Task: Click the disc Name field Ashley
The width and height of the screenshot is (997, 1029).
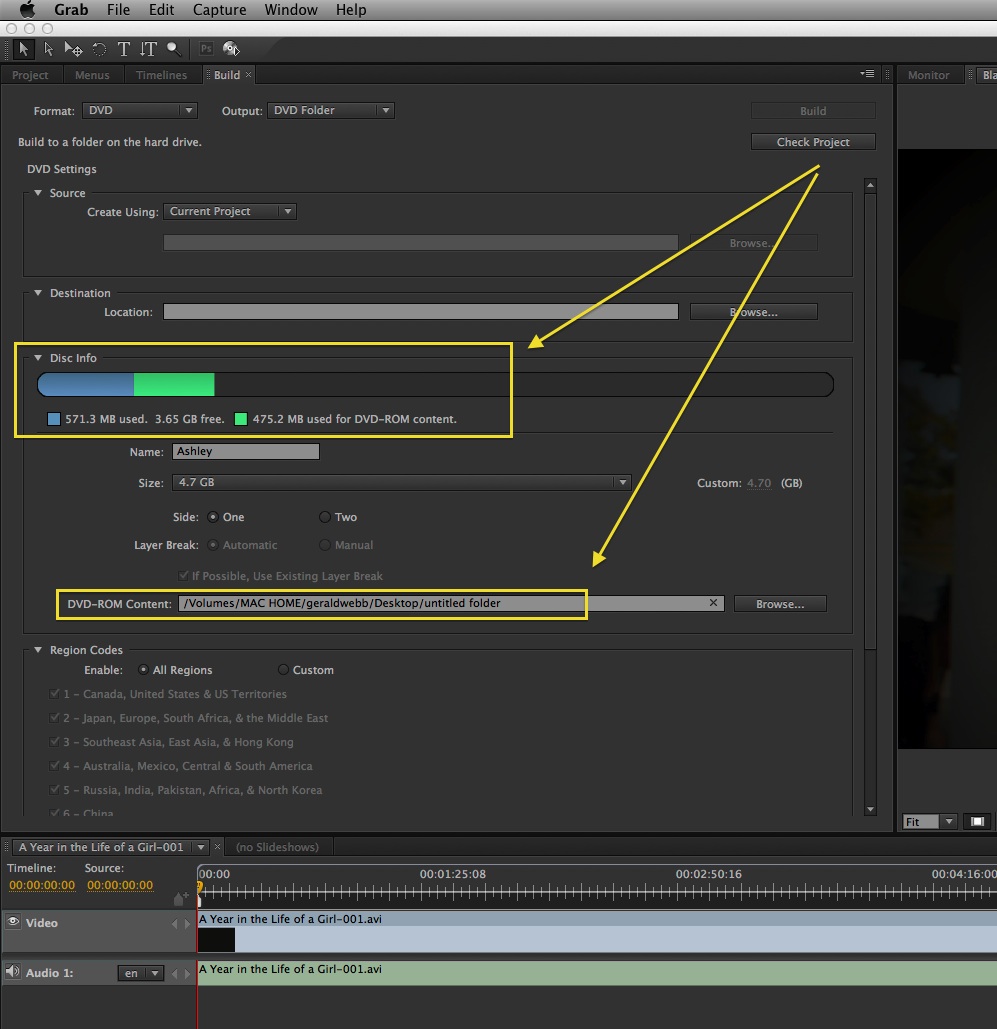Action: 245,452
